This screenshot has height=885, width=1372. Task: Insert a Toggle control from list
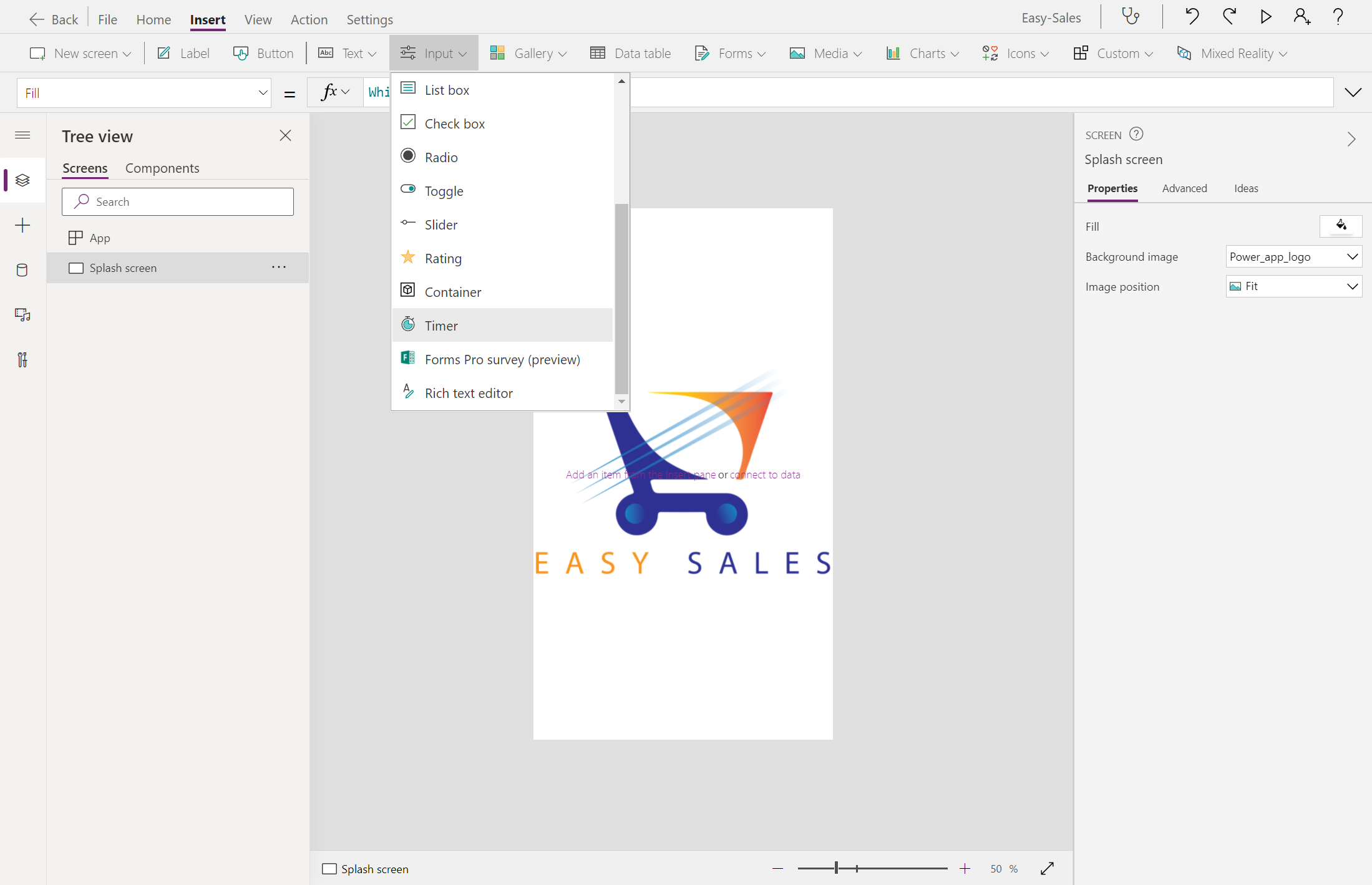[444, 191]
